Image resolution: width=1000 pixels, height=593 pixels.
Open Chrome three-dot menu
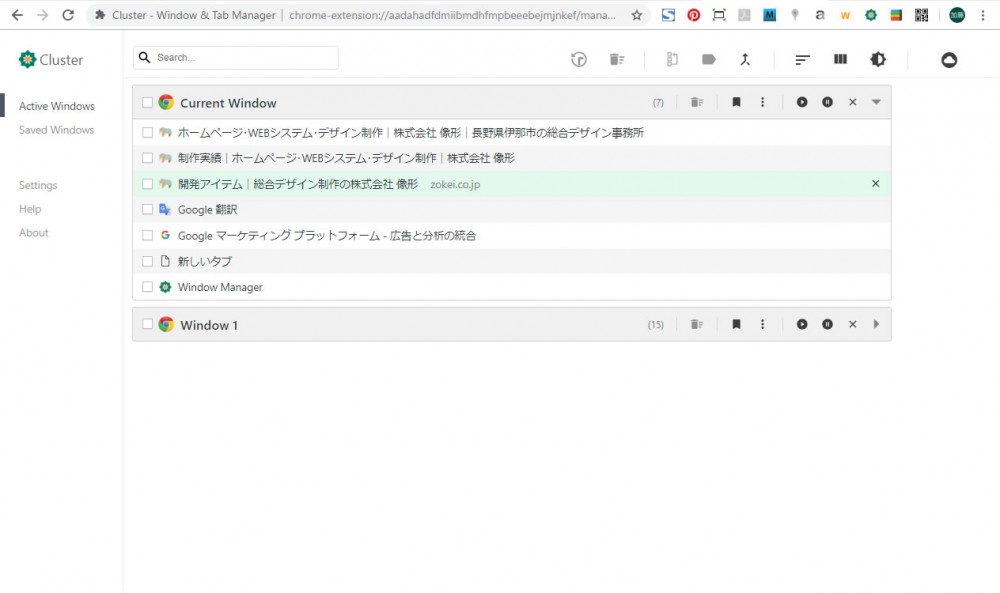[x=983, y=15]
